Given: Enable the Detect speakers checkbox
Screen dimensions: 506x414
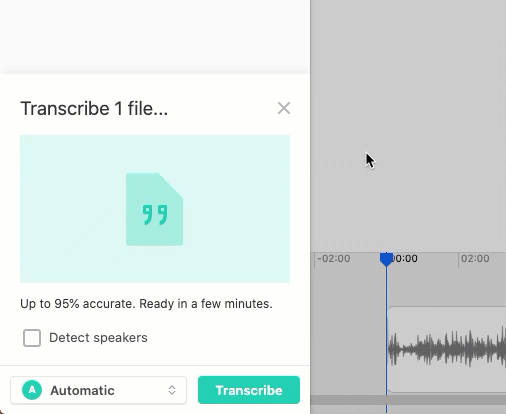Looking at the screenshot, I should click(x=32, y=338).
